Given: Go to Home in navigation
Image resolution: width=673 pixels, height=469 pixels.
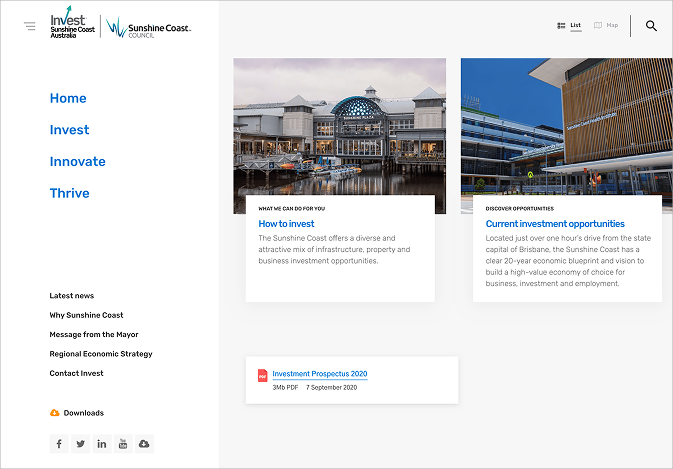Looking at the screenshot, I should (68, 98).
